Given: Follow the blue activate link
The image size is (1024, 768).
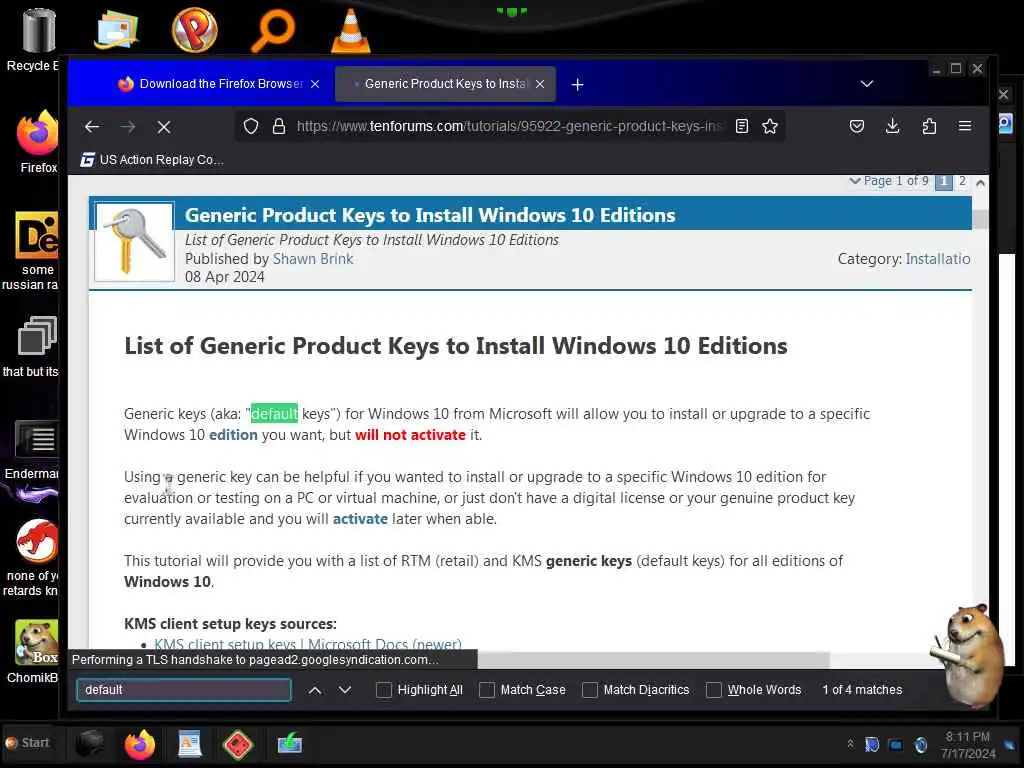Looking at the screenshot, I should coord(360,519).
